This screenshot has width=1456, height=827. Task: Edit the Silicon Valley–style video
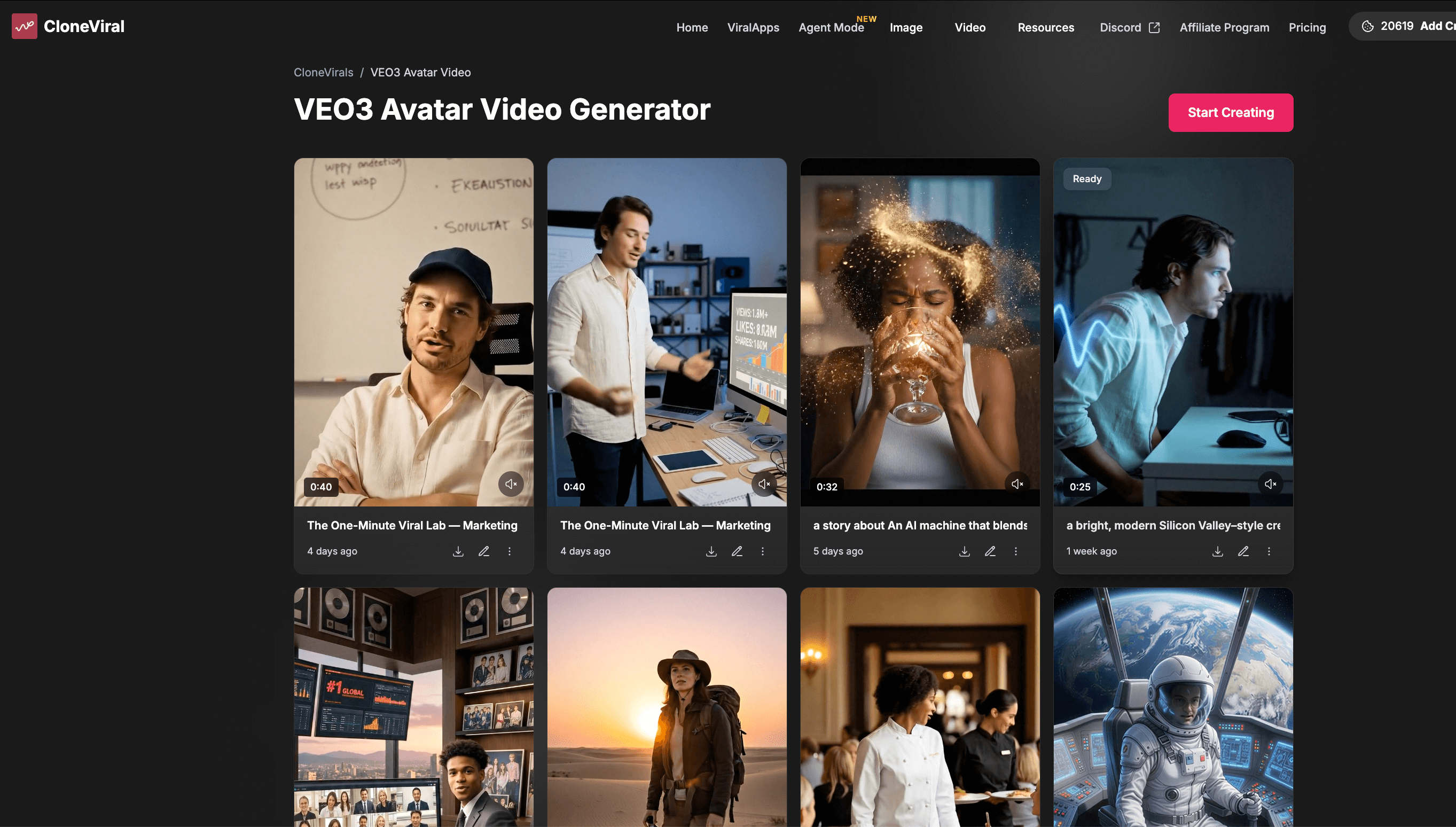click(1243, 551)
